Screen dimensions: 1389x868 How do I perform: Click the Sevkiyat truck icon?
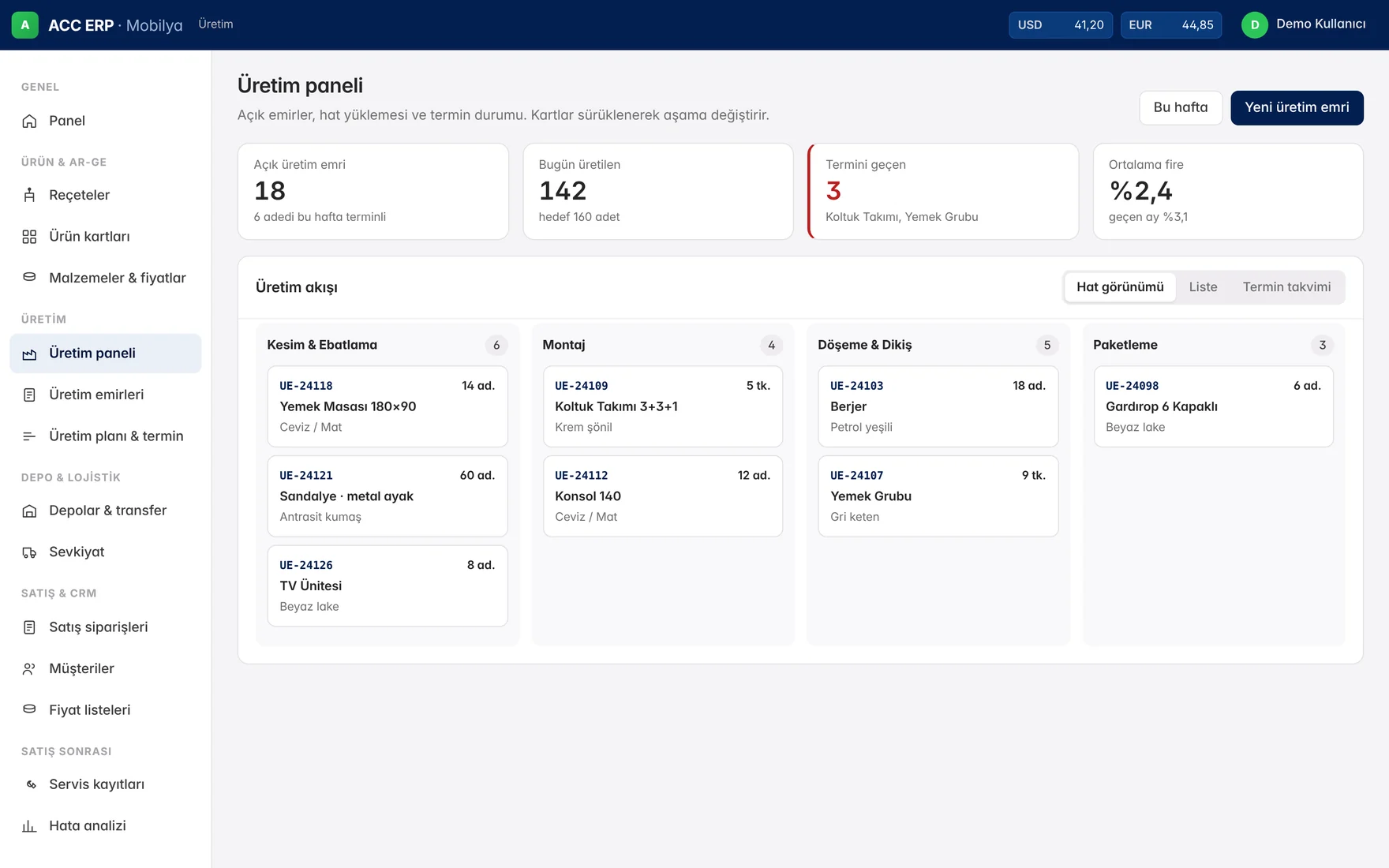pos(29,552)
